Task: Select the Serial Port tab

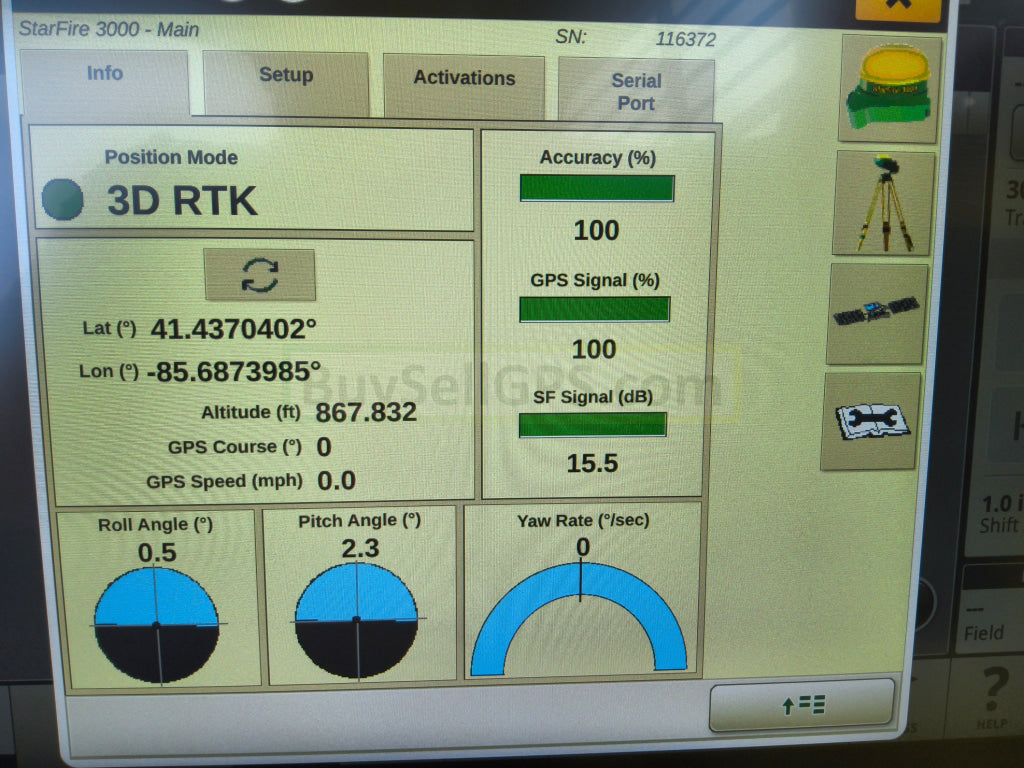Action: pyautogui.click(x=636, y=92)
